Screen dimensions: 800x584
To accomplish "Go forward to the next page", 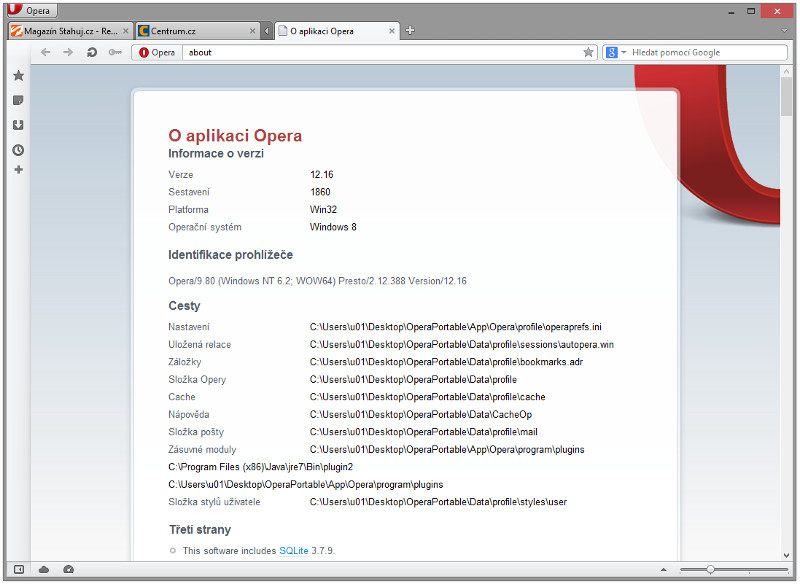I will coord(68,52).
